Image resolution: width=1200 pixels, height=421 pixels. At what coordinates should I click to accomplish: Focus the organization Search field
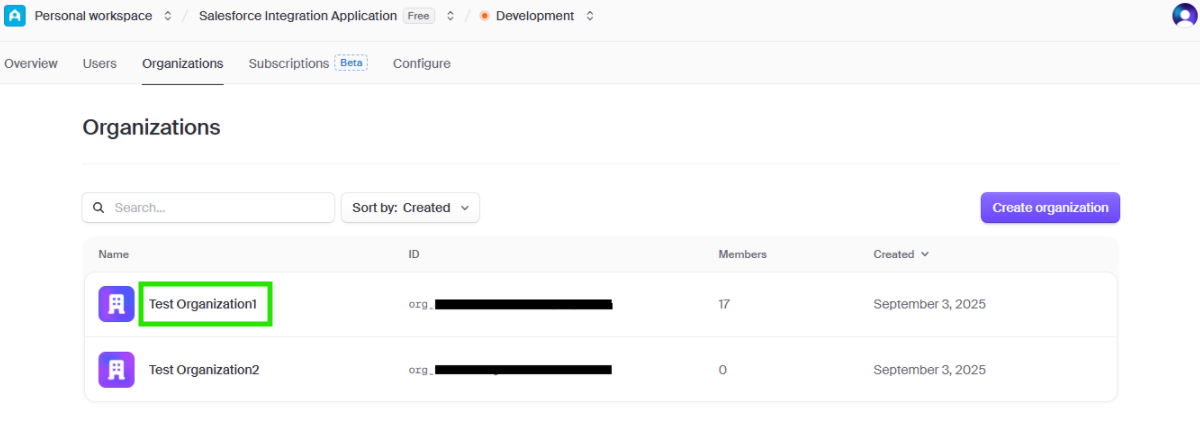coord(220,208)
